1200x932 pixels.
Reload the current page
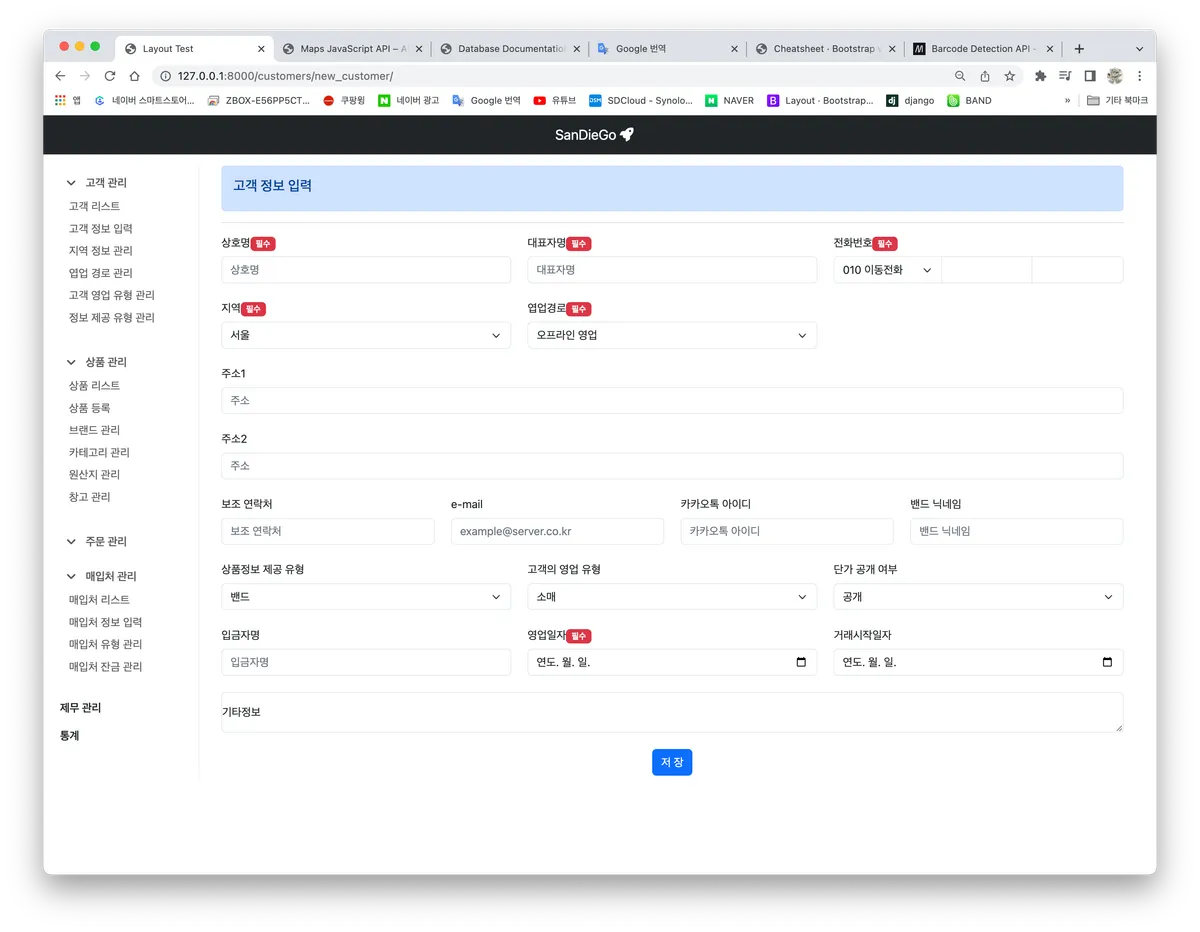point(110,76)
